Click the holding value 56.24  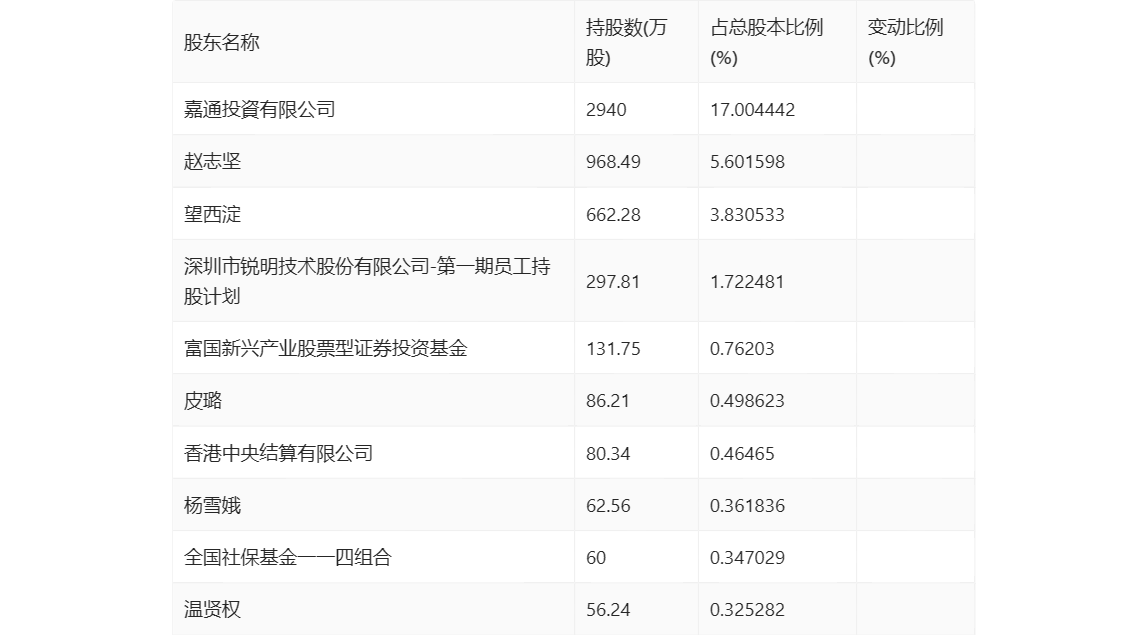pos(608,609)
